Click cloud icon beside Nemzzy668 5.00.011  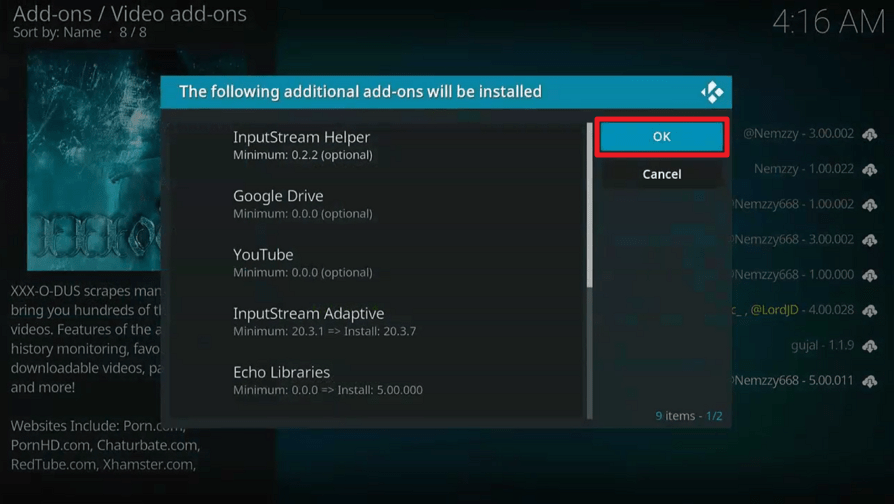click(x=869, y=381)
